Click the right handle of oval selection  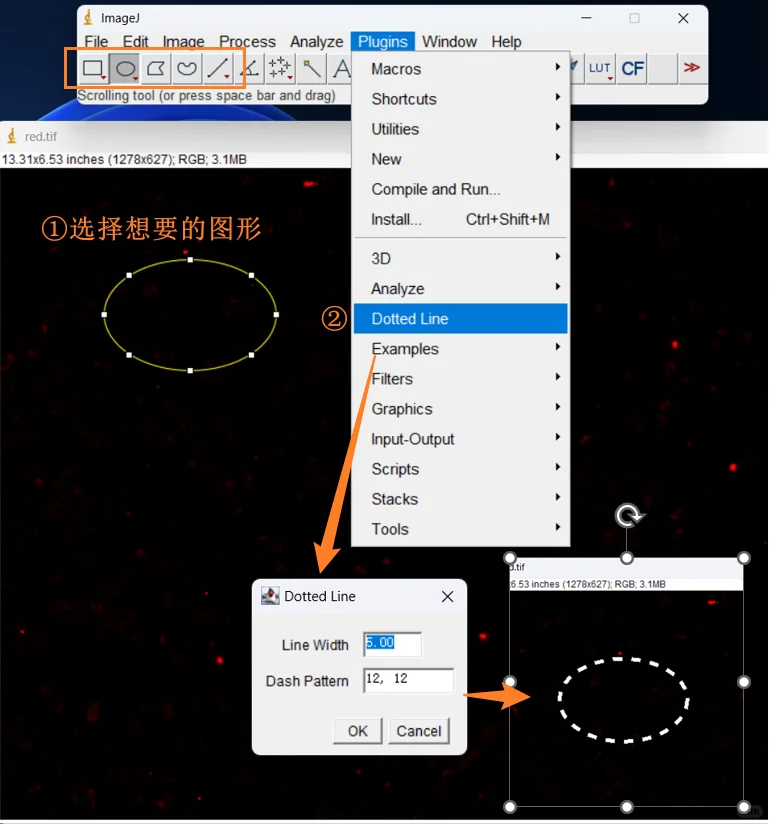(276, 315)
